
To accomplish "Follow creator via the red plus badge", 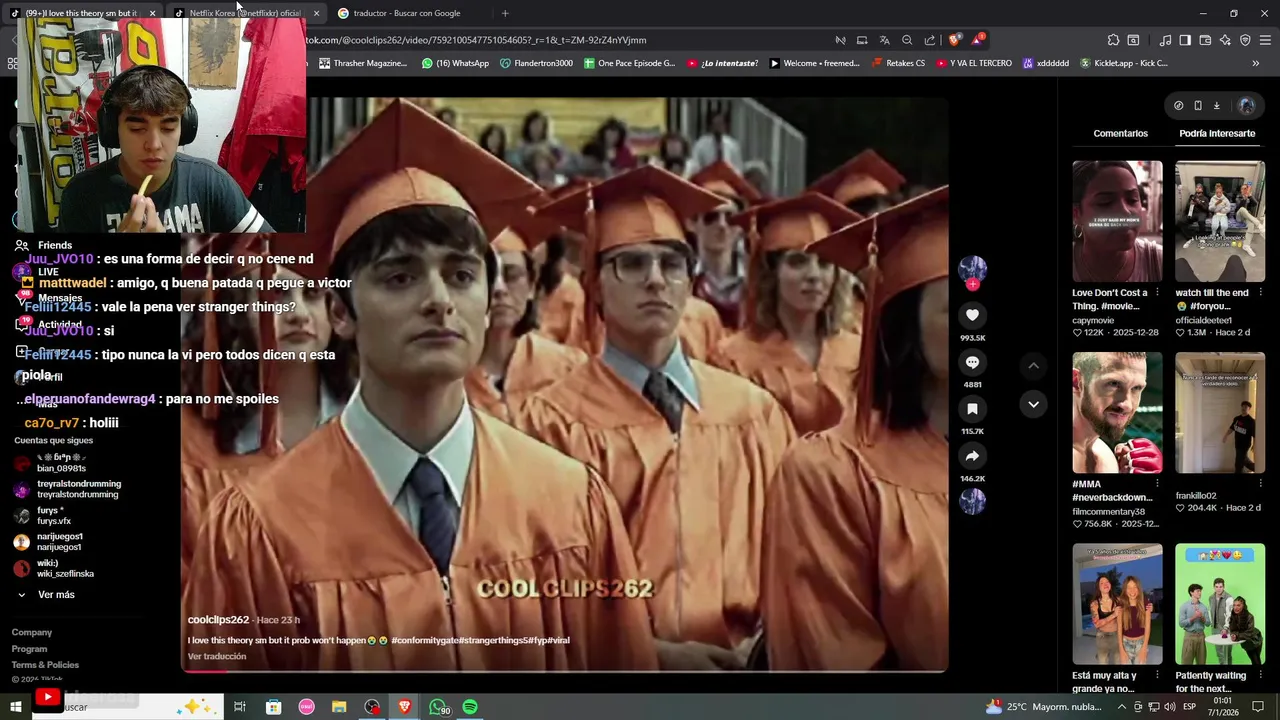I will (972, 285).
